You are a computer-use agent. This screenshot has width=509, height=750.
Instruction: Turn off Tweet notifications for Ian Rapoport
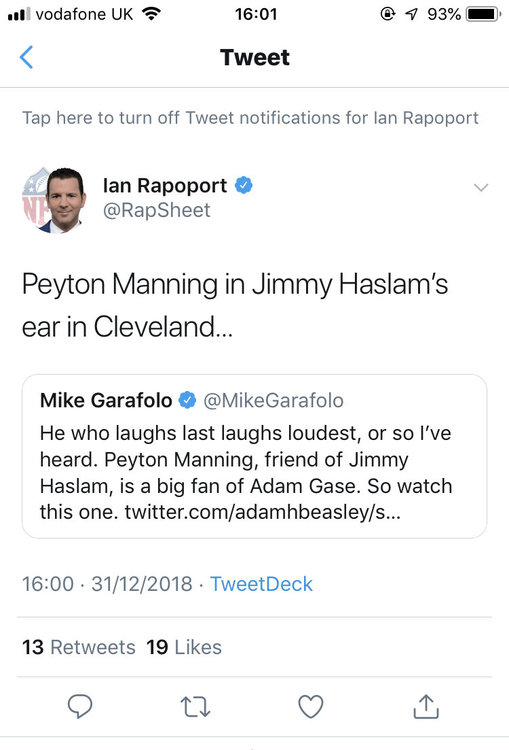(250, 118)
